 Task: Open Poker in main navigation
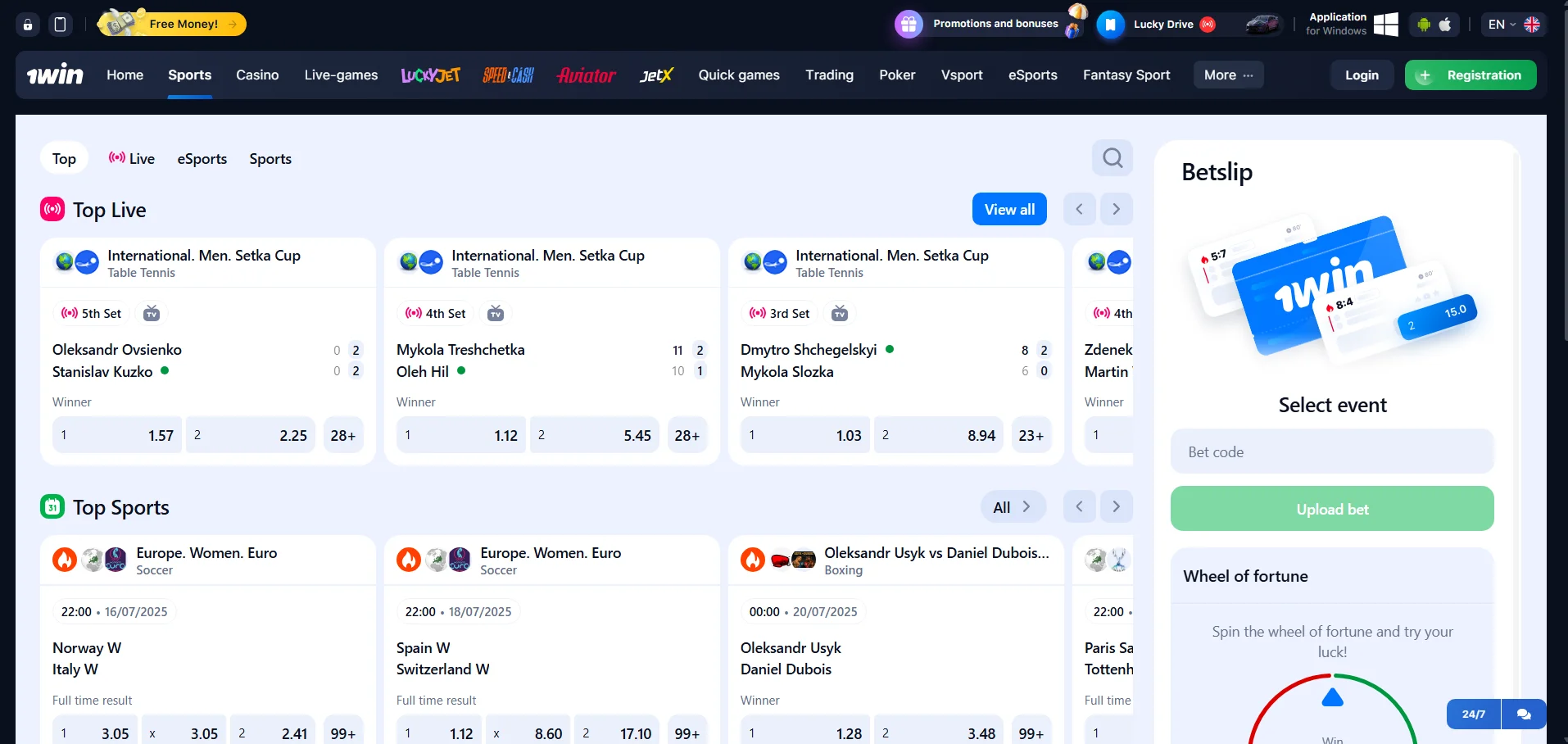pos(897,75)
